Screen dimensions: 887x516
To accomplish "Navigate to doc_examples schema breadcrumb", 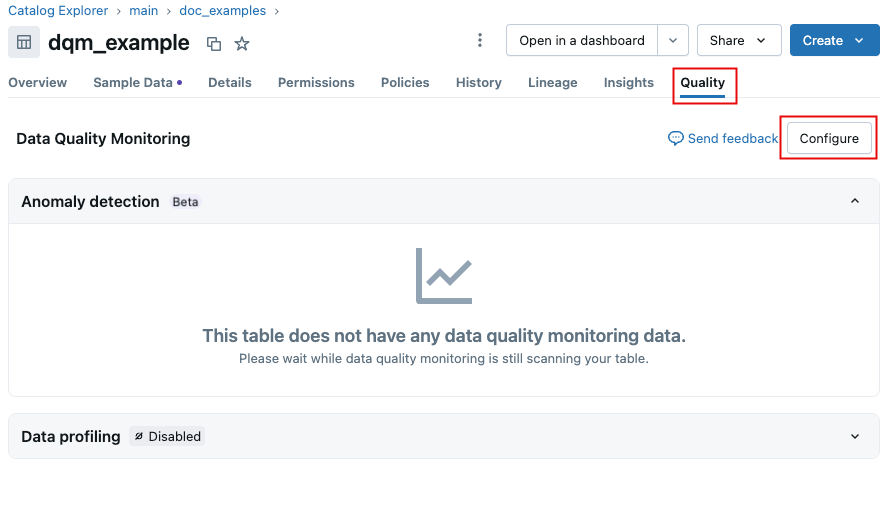I will [x=222, y=11].
